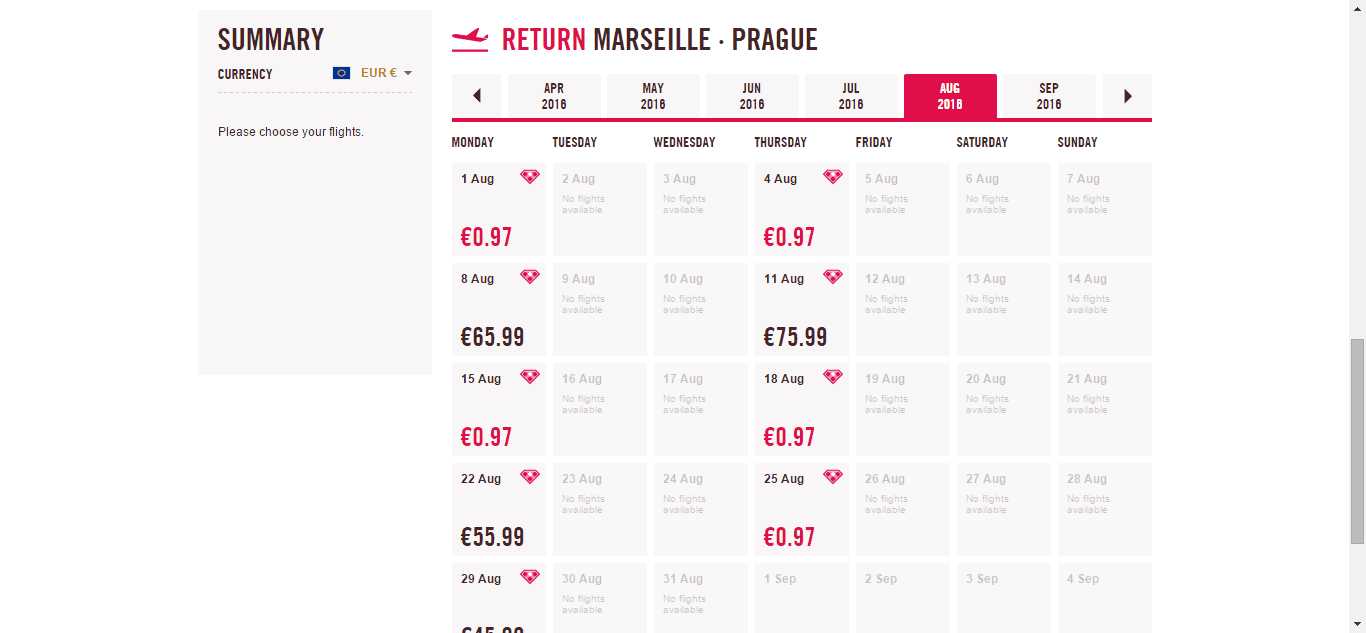
Task: Open the JUL 2016 month tab
Action: coord(851,96)
